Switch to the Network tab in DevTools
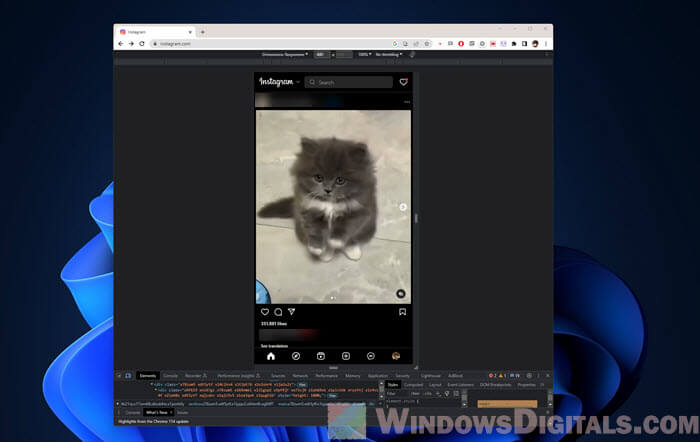Viewport: 700px width, 442px height. (x=300, y=375)
